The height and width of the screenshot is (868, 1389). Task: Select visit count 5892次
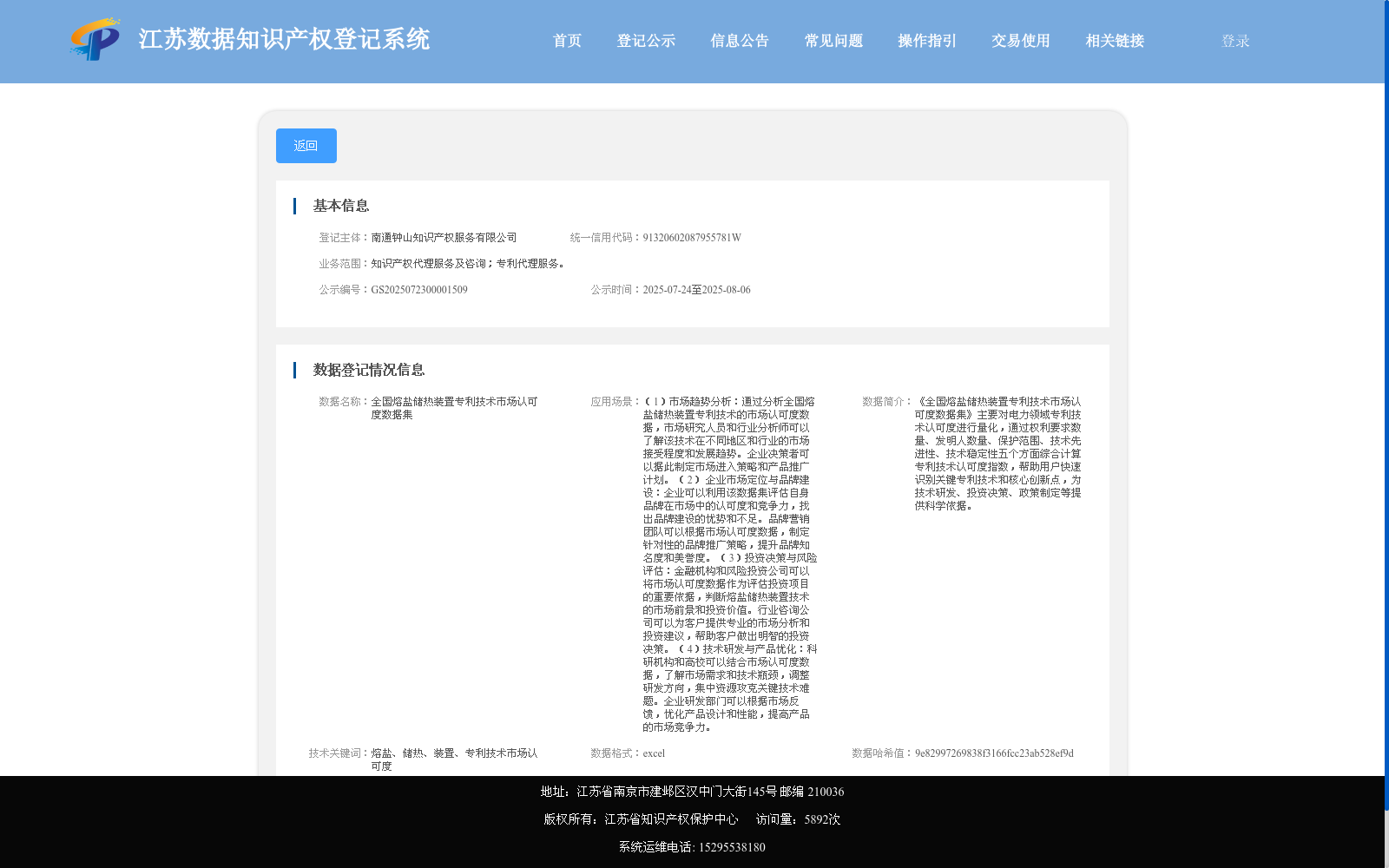[822, 819]
